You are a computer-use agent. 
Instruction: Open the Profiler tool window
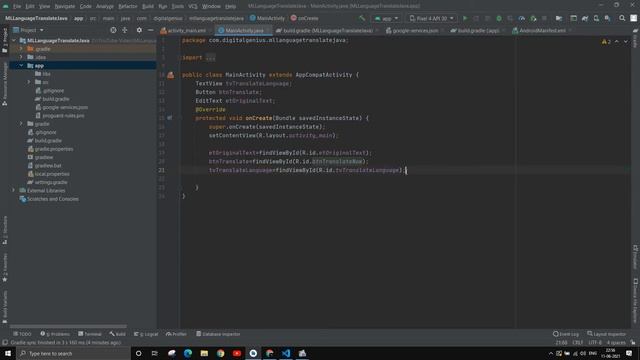[x=176, y=334]
